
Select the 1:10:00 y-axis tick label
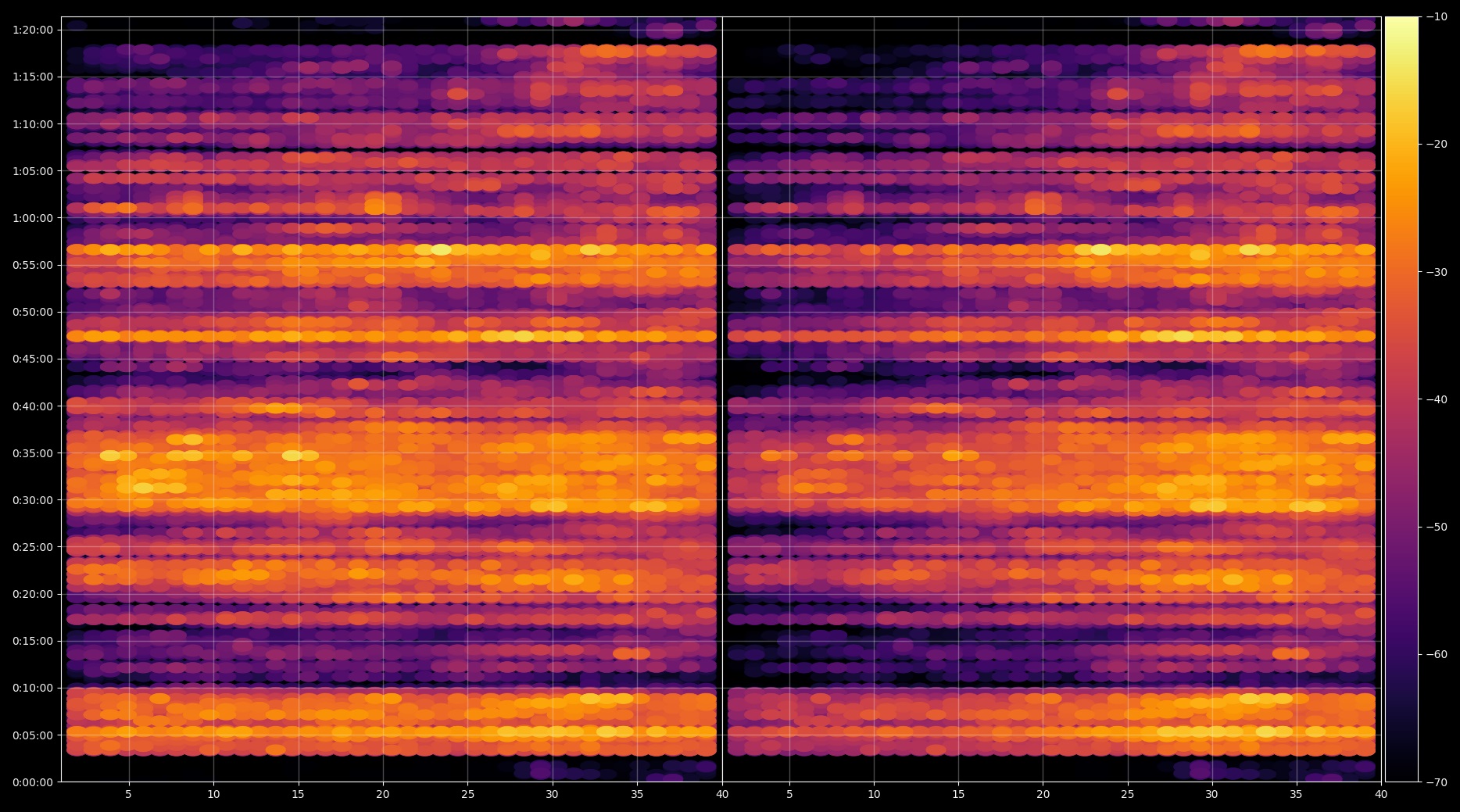(33, 124)
